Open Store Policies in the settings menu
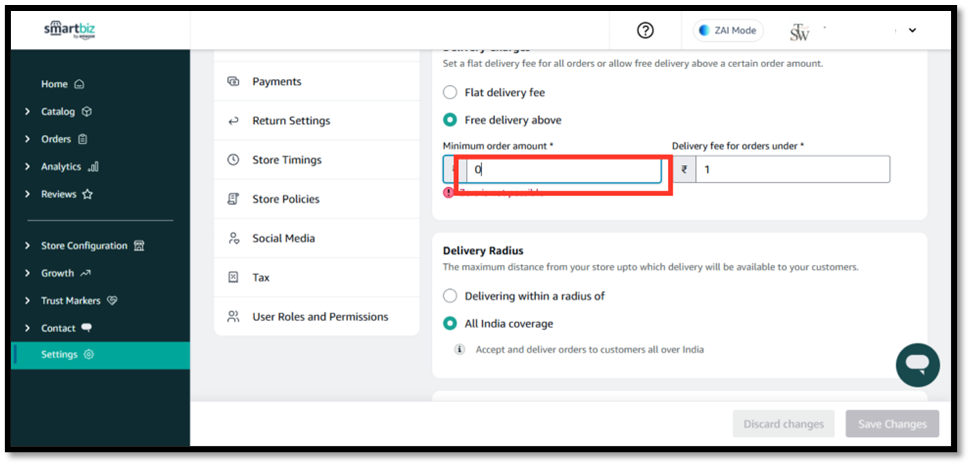The width and height of the screenshot is (970, 465). click(286, 199)
